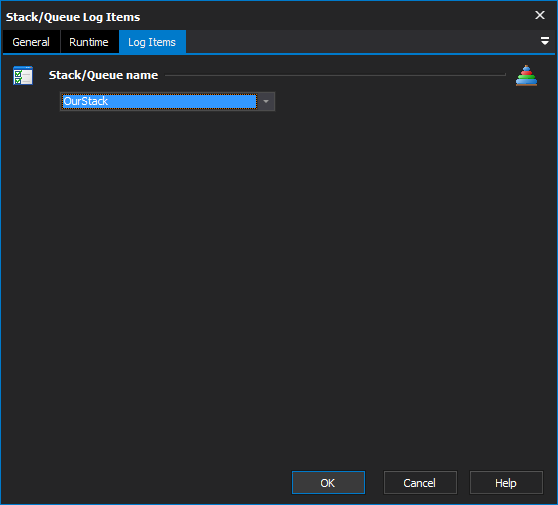Click the Stack/Queue name heading label
The image size is (558, 505).
click(x=103, y=75)
